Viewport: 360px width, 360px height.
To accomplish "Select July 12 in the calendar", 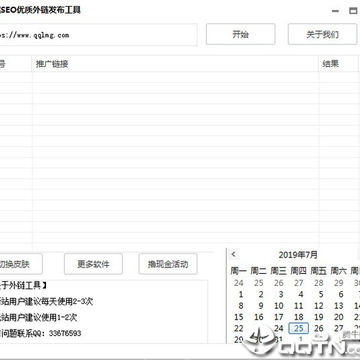I will pos(319,306).
